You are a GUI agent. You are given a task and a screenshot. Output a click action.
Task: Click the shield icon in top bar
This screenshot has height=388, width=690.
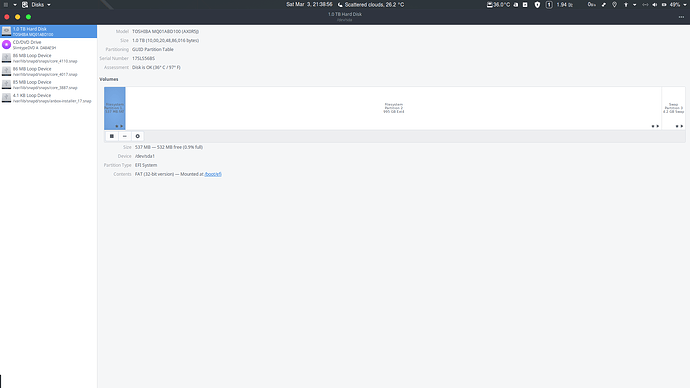point(537,5)
